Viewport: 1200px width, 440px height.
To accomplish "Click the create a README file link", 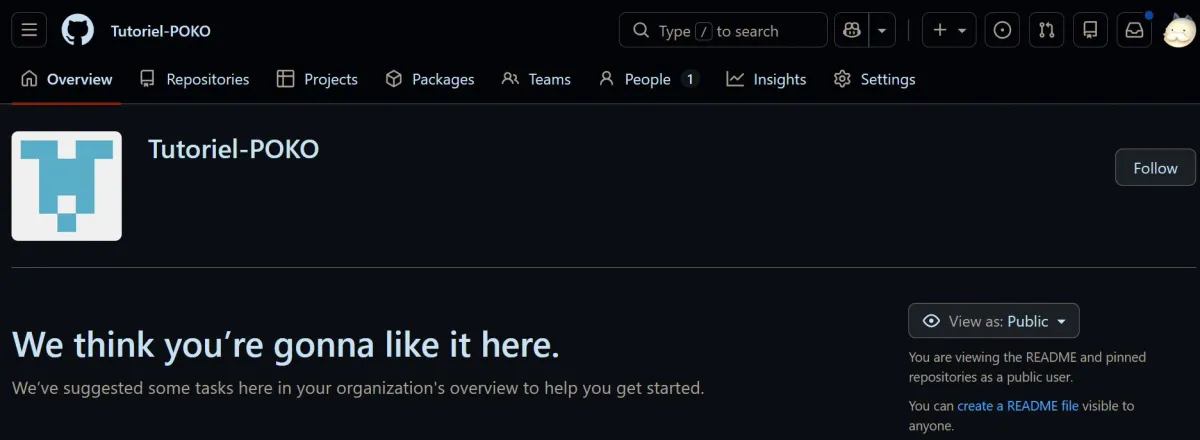I will [1017, 406].
